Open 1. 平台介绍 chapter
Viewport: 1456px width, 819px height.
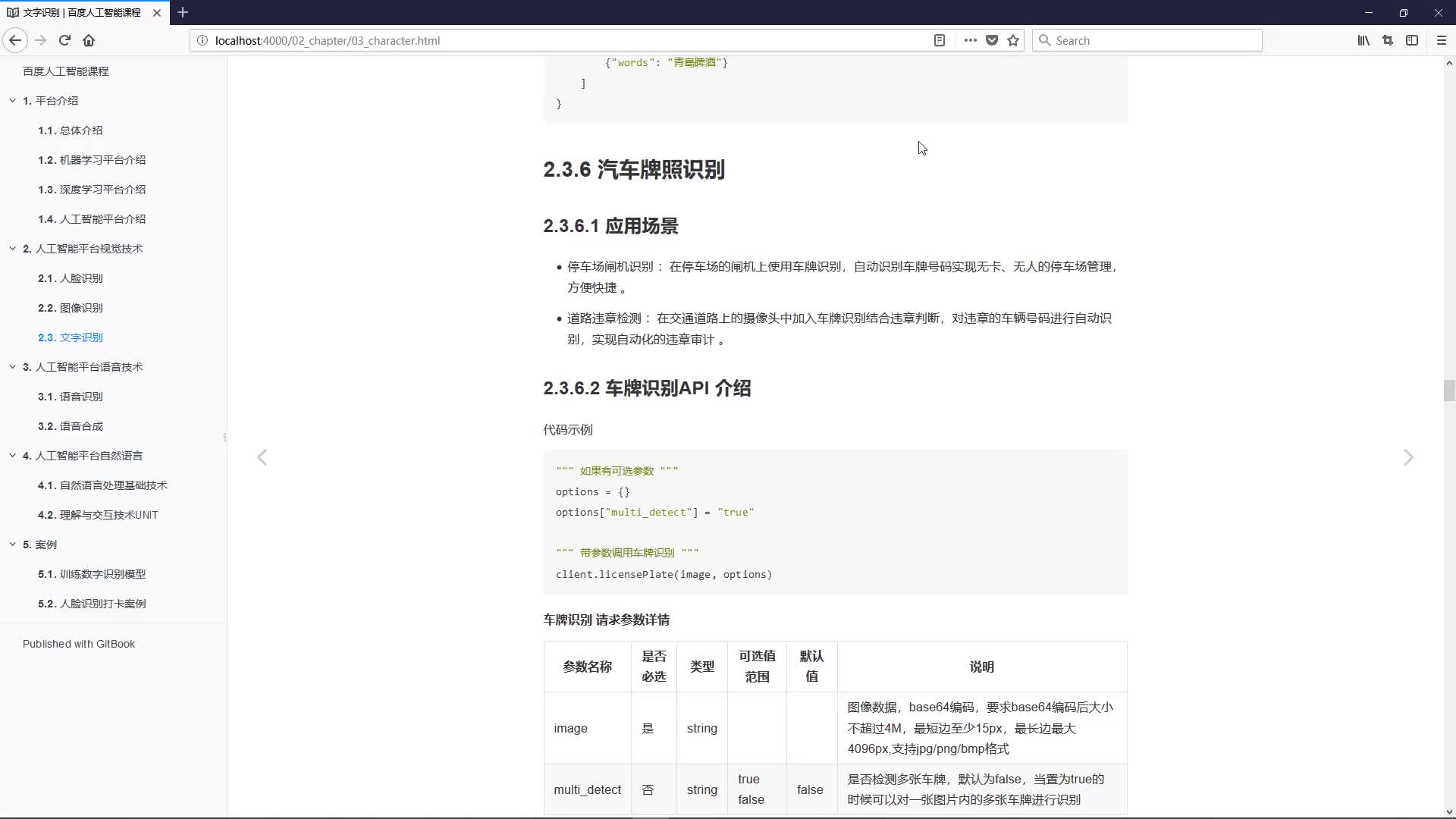[x=50, y=100]
